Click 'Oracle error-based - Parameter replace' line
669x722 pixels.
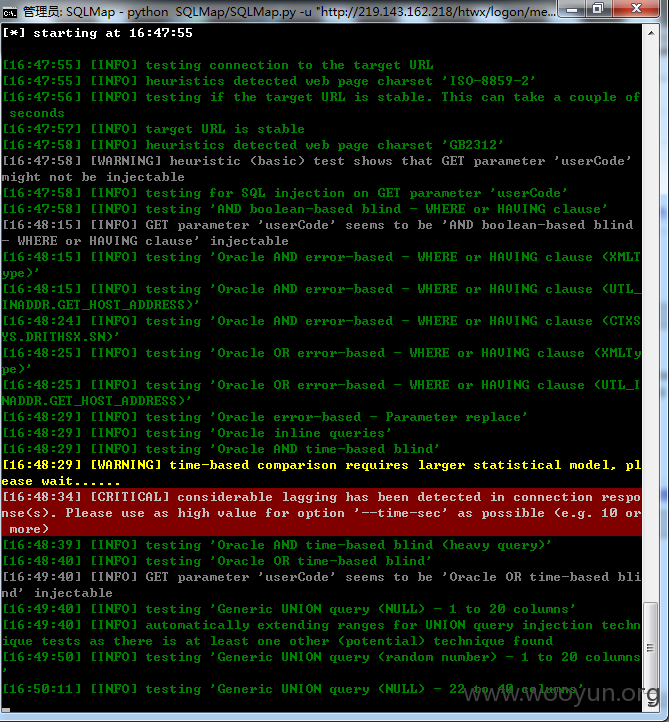(x=265, y=417)
